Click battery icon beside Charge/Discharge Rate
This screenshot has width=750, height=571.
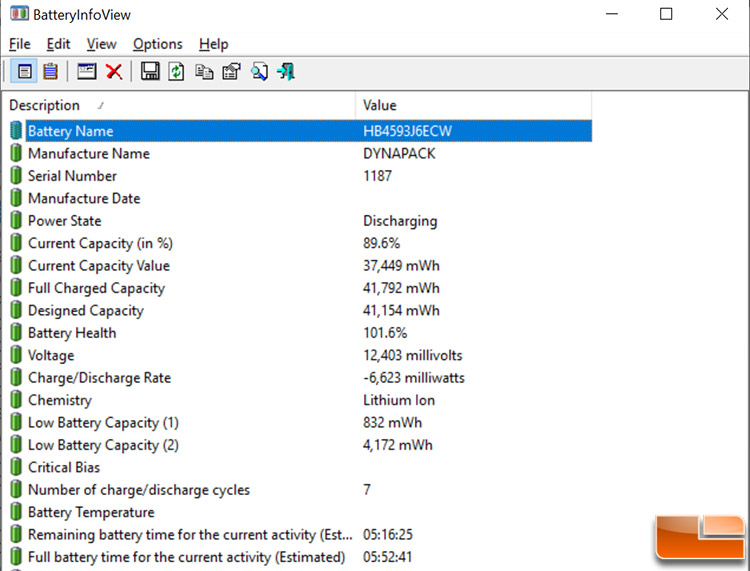pyautogui.click(x=16, y=378)
